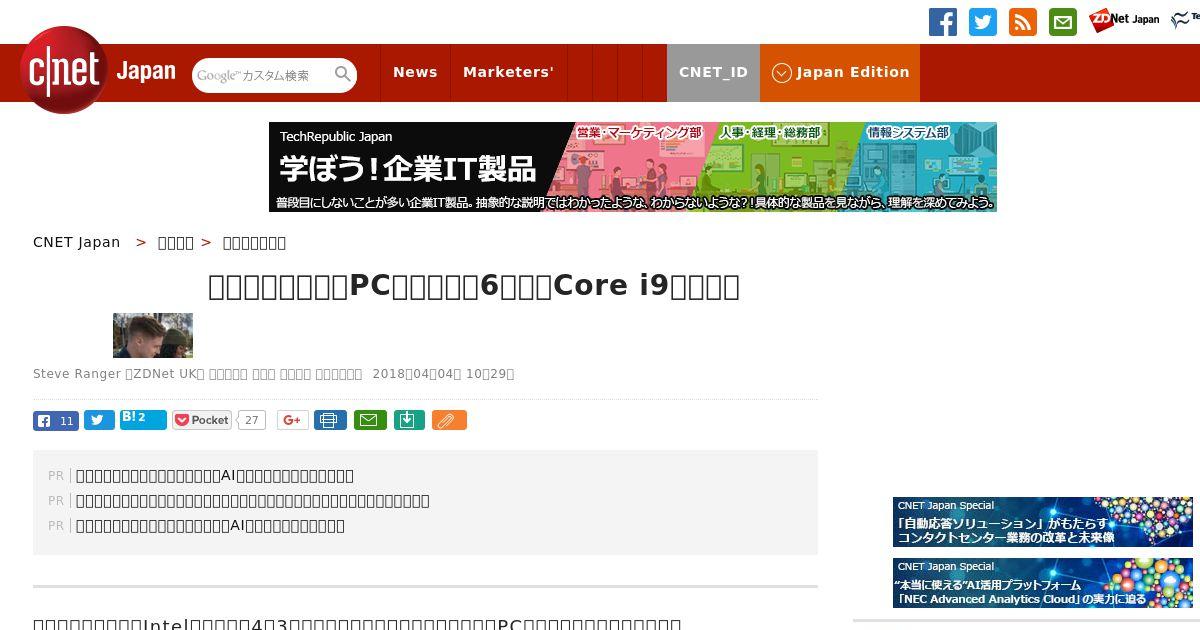Click the orange paperclip clip icon
The image size is (1200, 630).
449,420
